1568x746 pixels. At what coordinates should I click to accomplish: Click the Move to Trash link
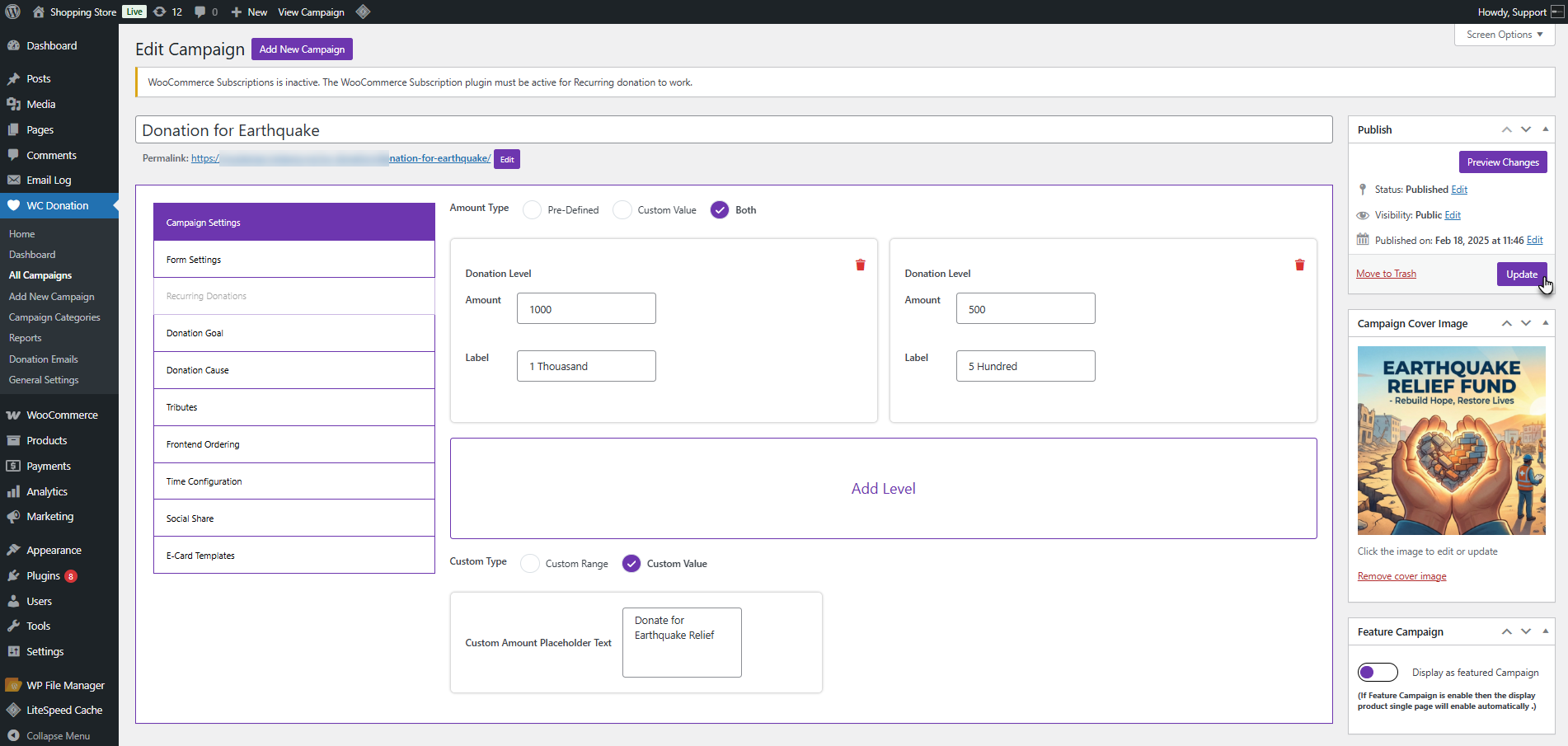pyautogui.click(x=1386, y=274)
